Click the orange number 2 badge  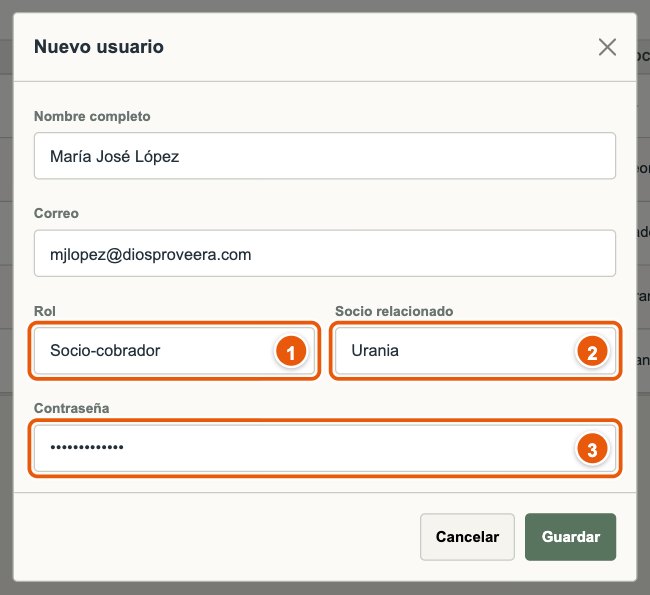(592, 352)
